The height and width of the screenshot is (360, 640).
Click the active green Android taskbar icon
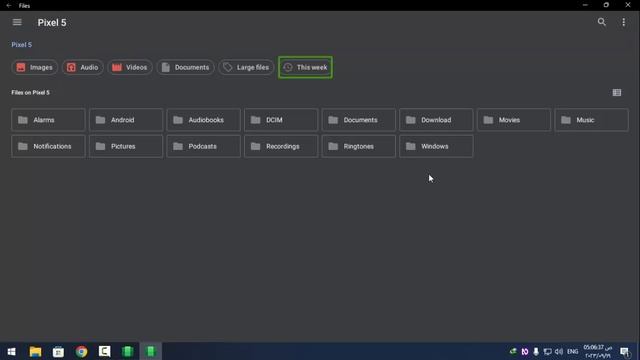pos(151,351)
